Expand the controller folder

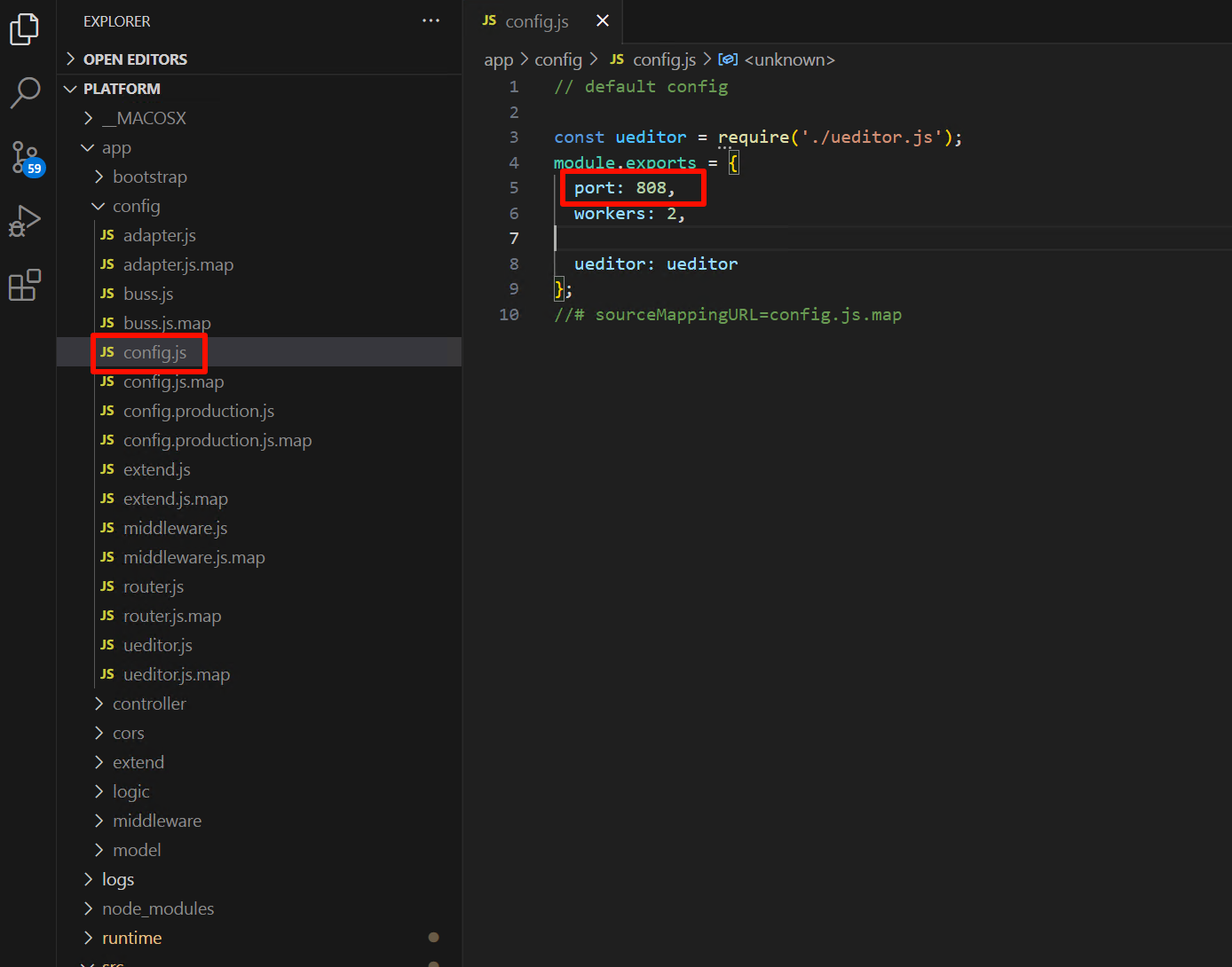tap(259, 704)
